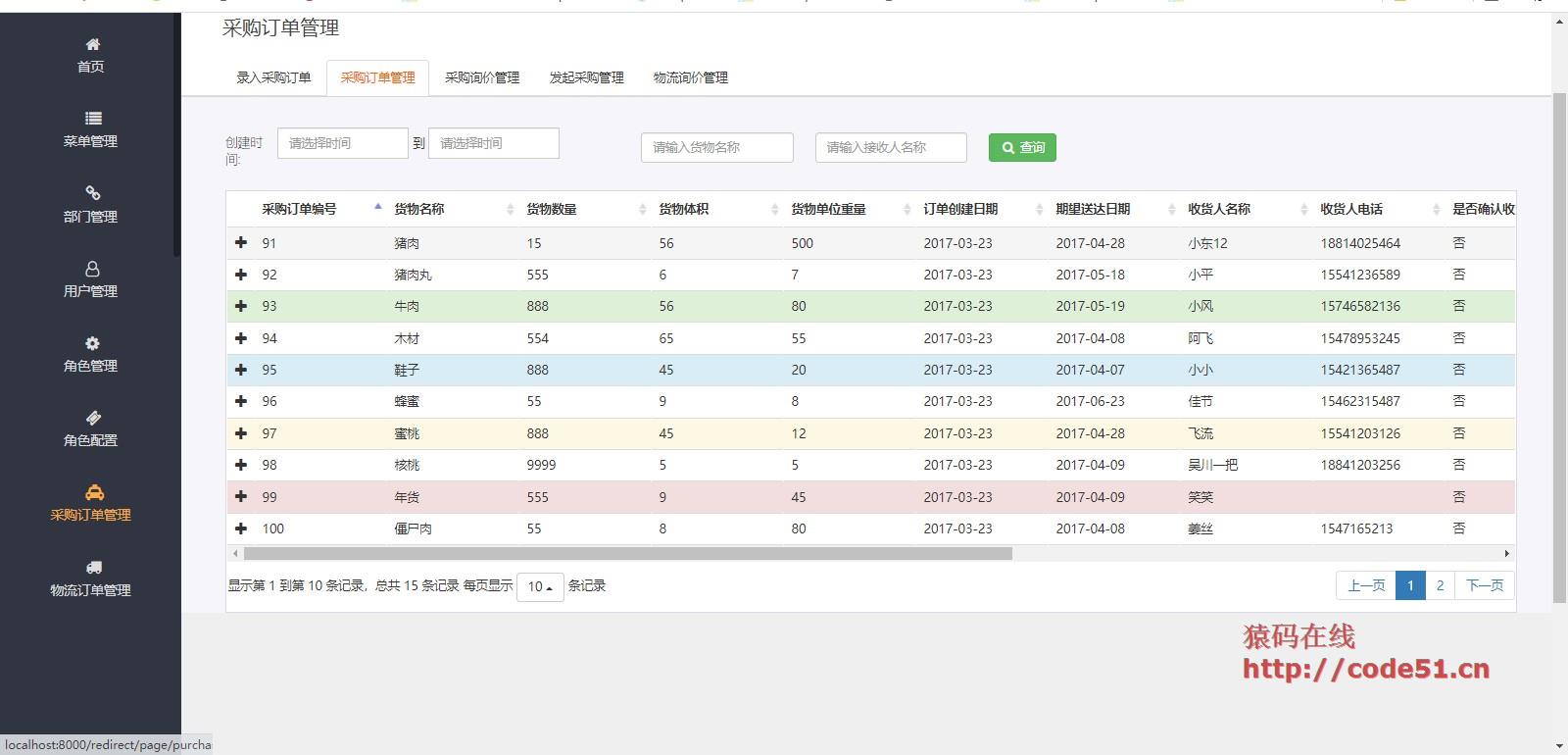The image size is (1568, 755).
Task: Click the table's horizontal scrollbar
Action: (627, 554)
